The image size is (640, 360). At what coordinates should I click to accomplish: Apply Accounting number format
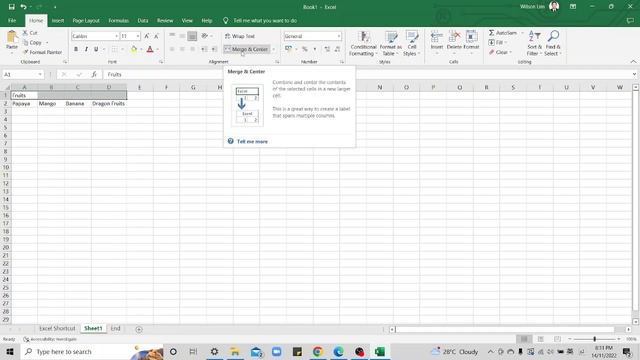[x=289, y=49]
